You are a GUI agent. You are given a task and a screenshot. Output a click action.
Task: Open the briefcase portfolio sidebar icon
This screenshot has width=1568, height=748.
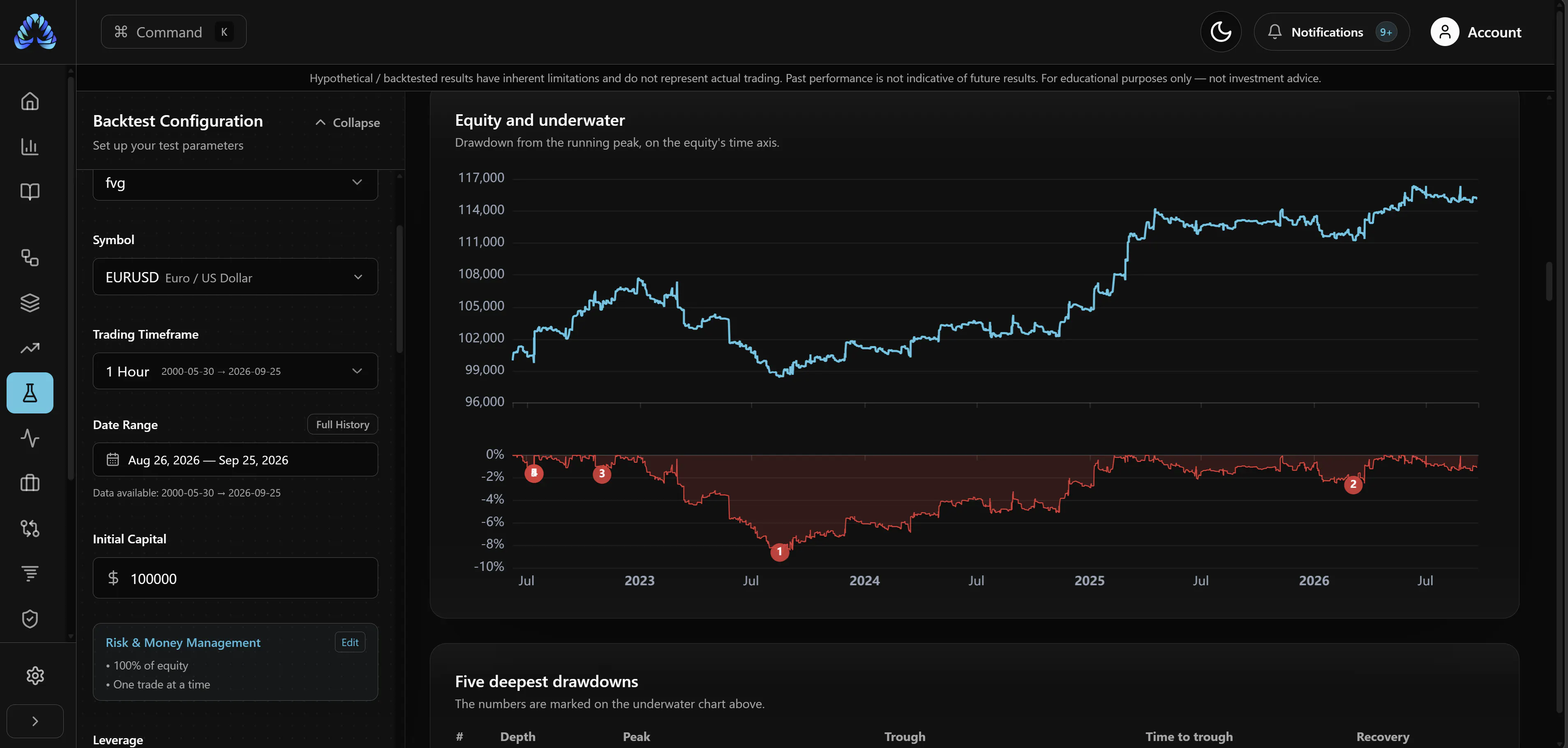[30, 483]
